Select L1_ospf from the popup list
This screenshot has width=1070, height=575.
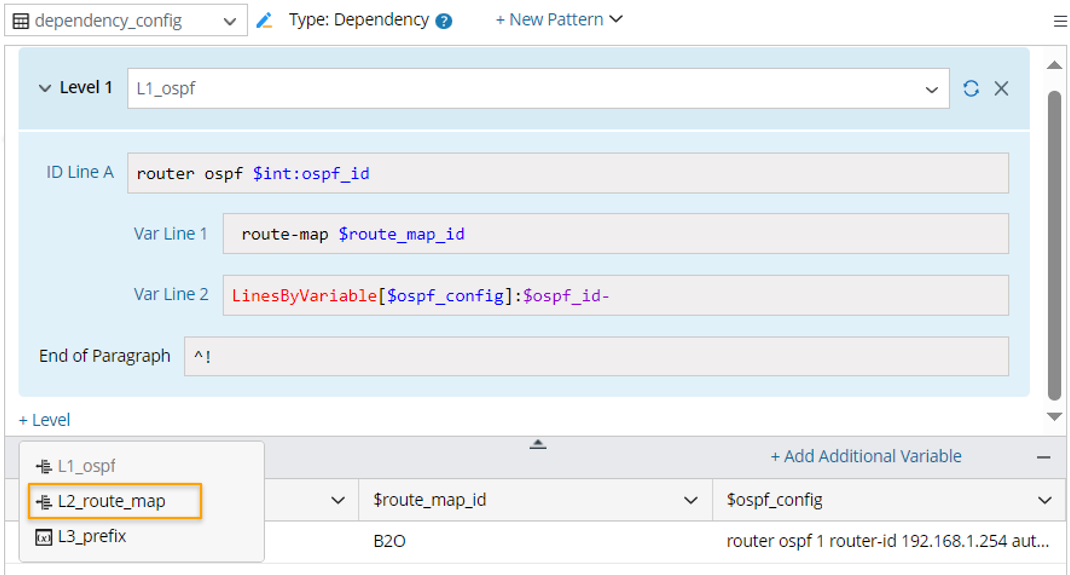[86, 466]
